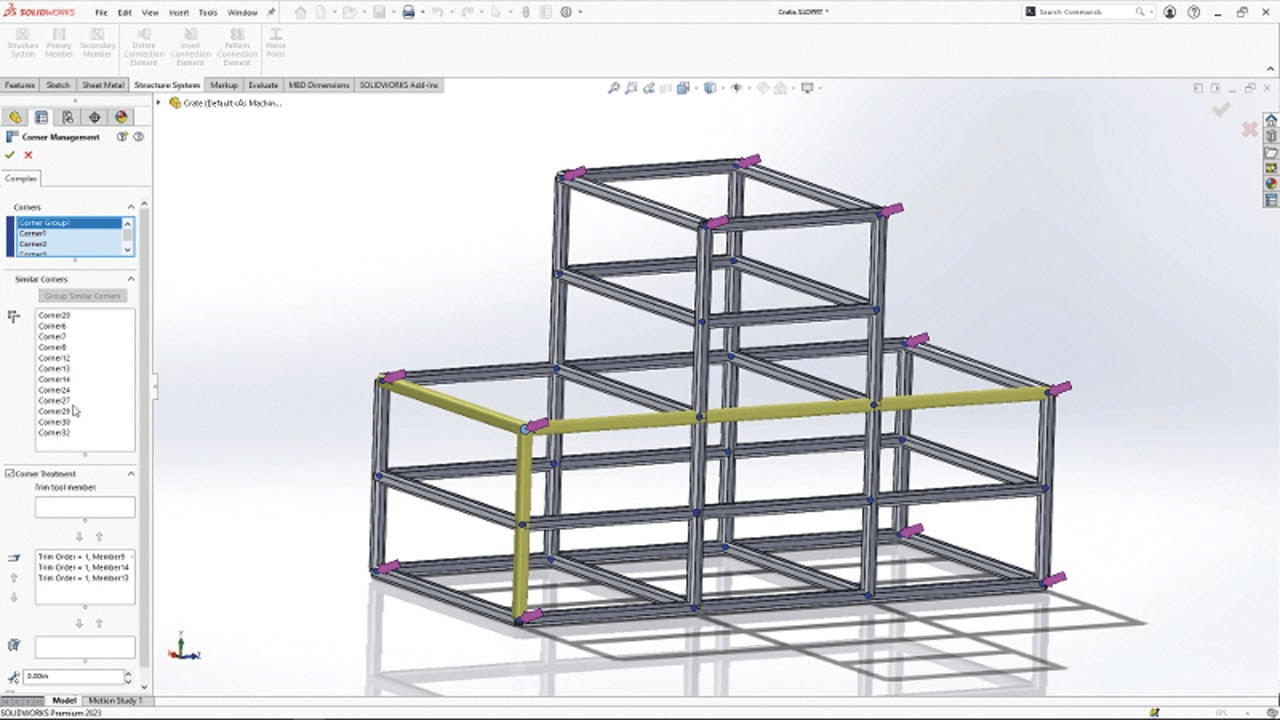Open the Pattern Connection Element tool

click(x=236, y=44)
